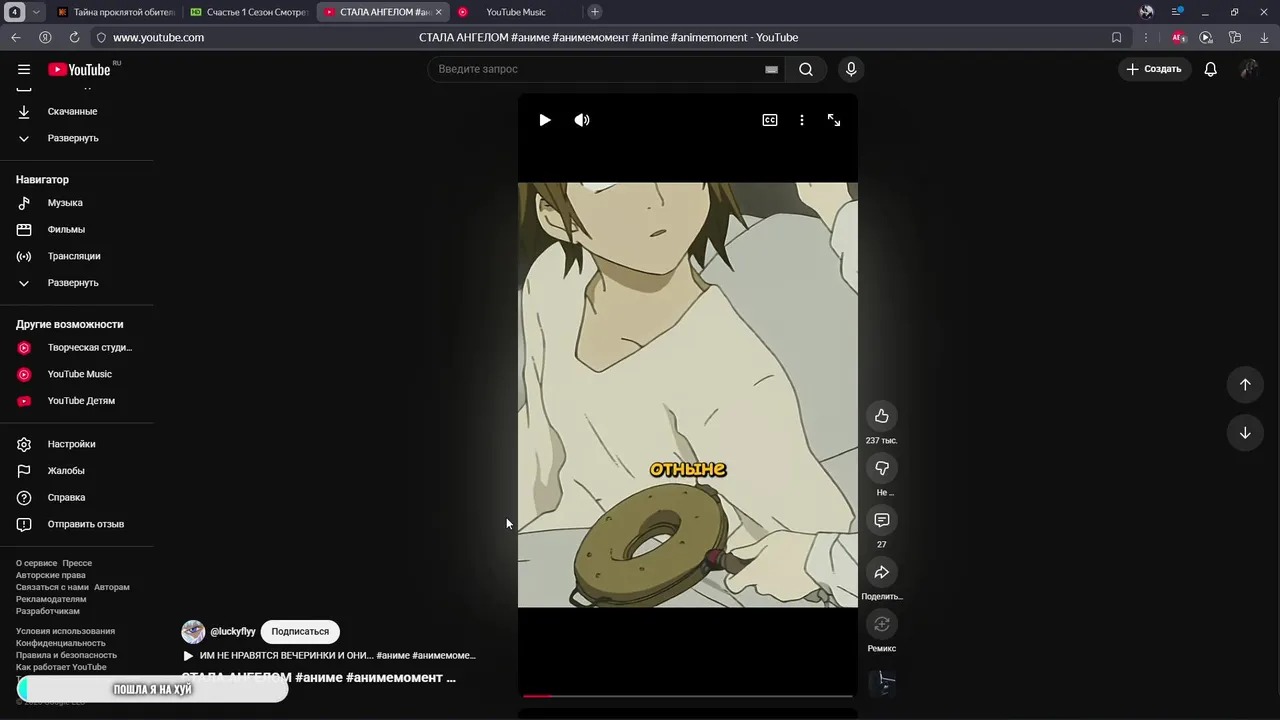Go to the previous Short with up arrow
Viewport: 1280px width, 720px height.
[1245, 385]
